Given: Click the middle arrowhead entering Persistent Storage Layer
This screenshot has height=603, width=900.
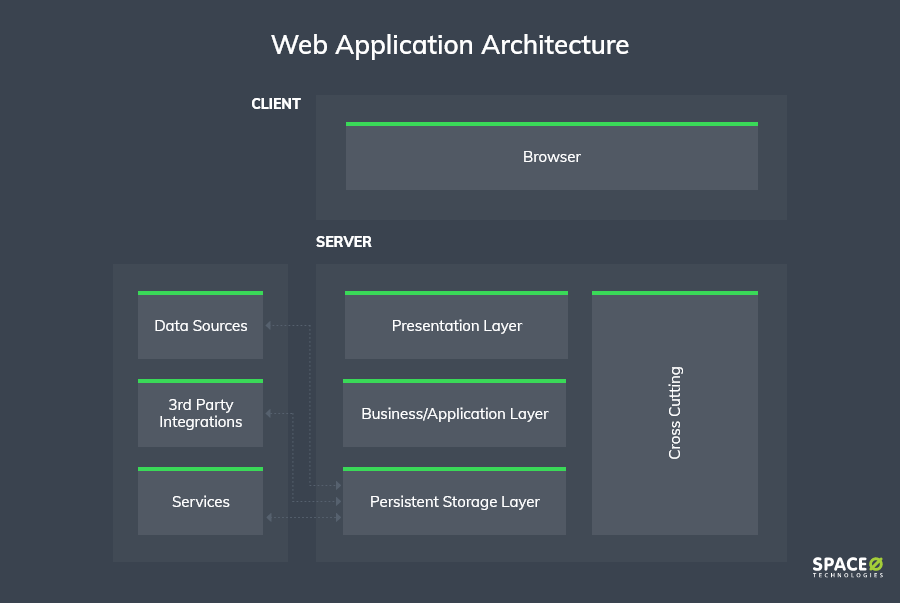Looking at the screenshot, I should (339, 501).
